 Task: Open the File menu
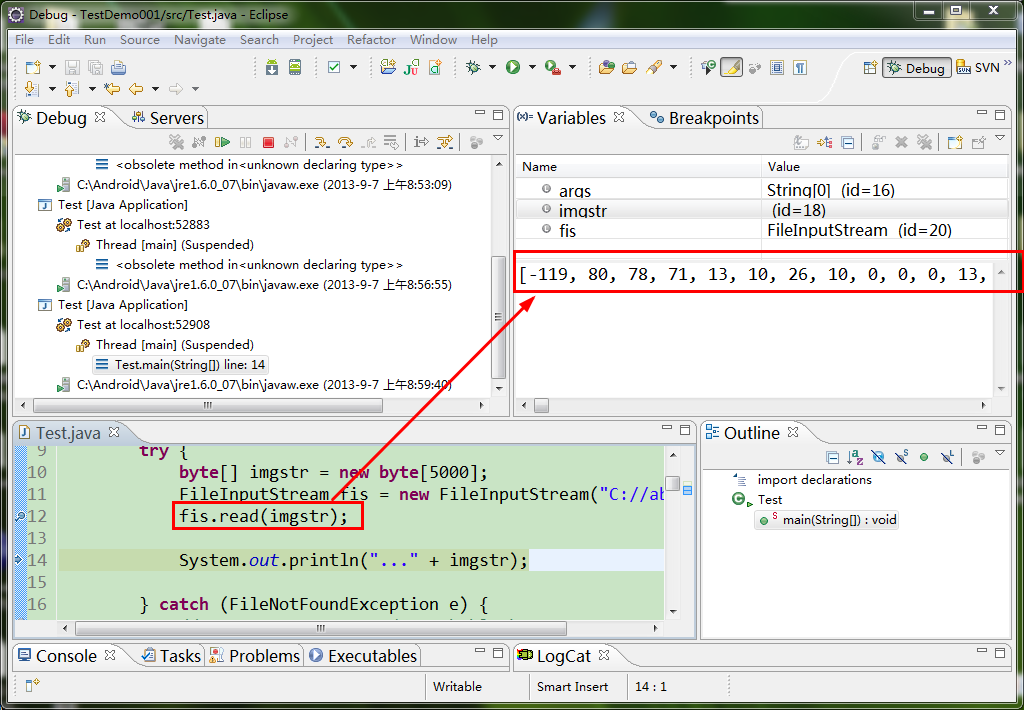click(24, 39)
